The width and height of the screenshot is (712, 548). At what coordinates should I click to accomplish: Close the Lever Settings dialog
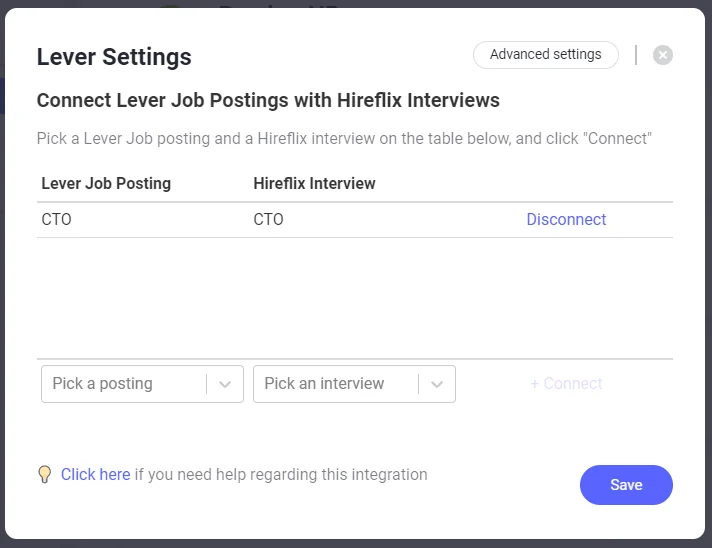663,55
